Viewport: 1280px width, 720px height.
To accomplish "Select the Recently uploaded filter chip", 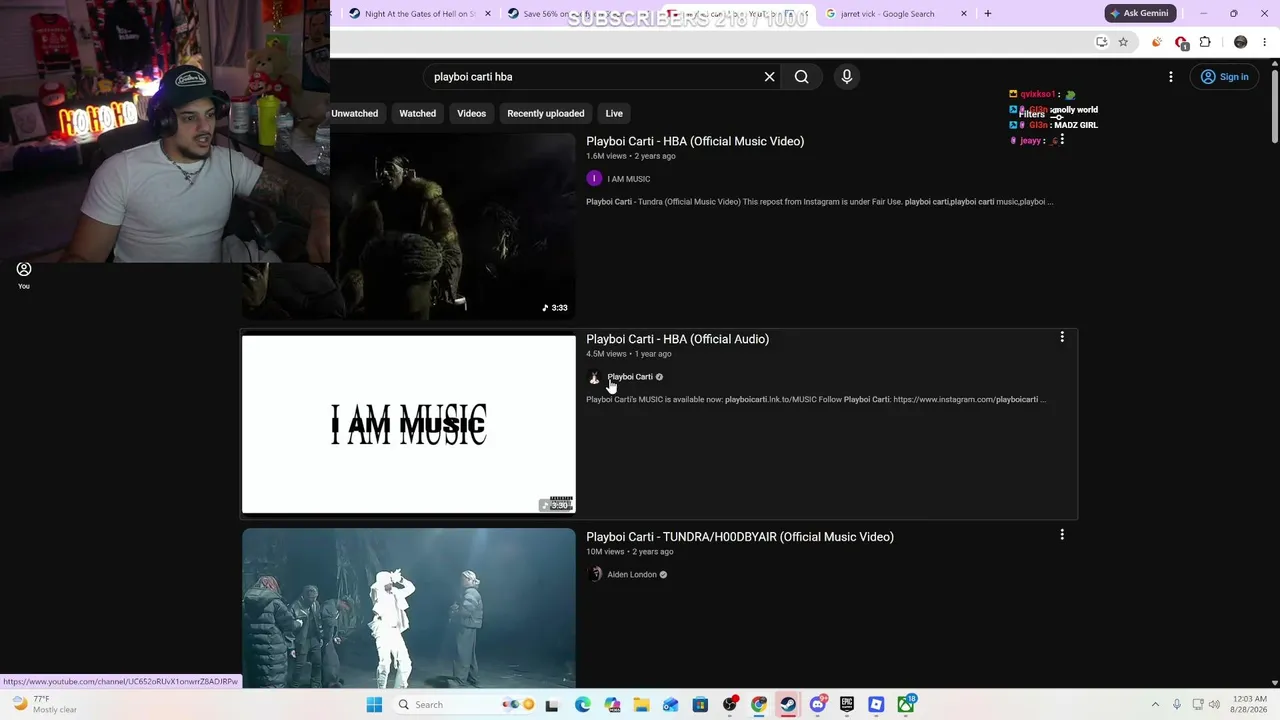I will 546,113.
